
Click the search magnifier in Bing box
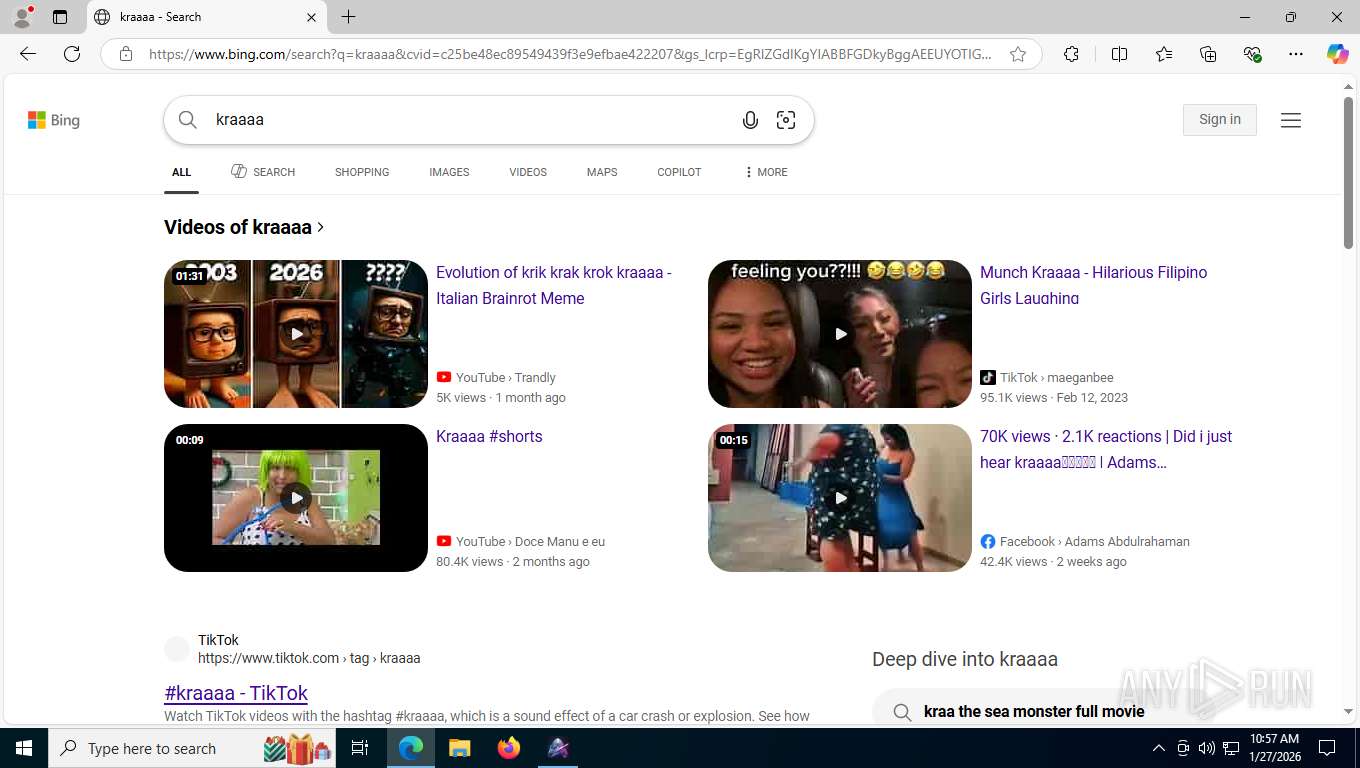pyautogui.click(x=187, y=120)
